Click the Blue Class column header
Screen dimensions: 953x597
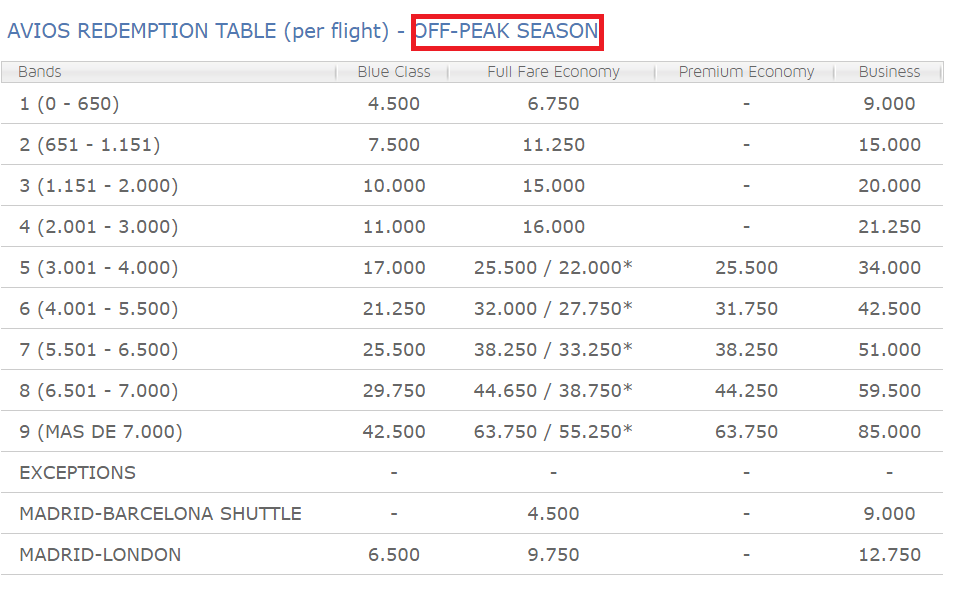click(x=394, y=72)
